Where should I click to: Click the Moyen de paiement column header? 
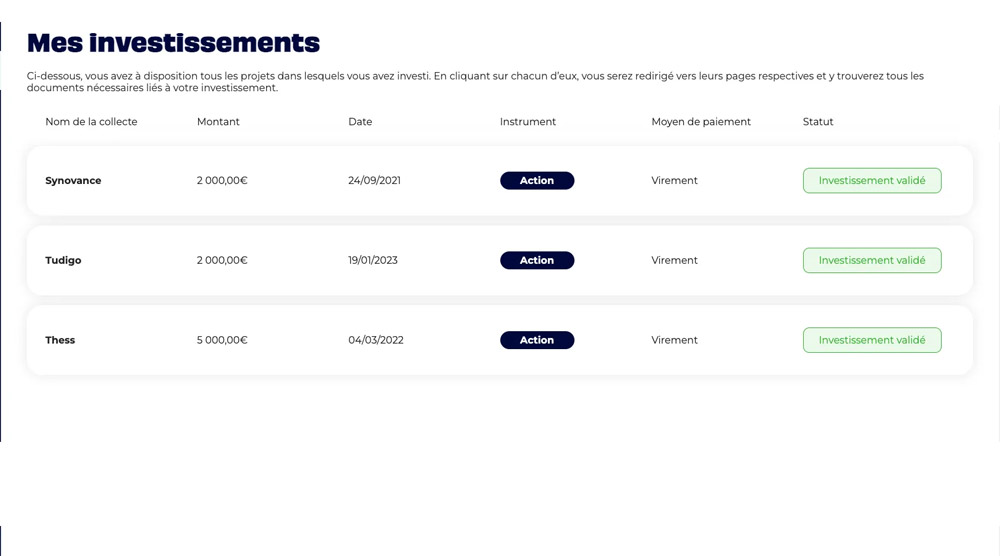coord(701,121)
